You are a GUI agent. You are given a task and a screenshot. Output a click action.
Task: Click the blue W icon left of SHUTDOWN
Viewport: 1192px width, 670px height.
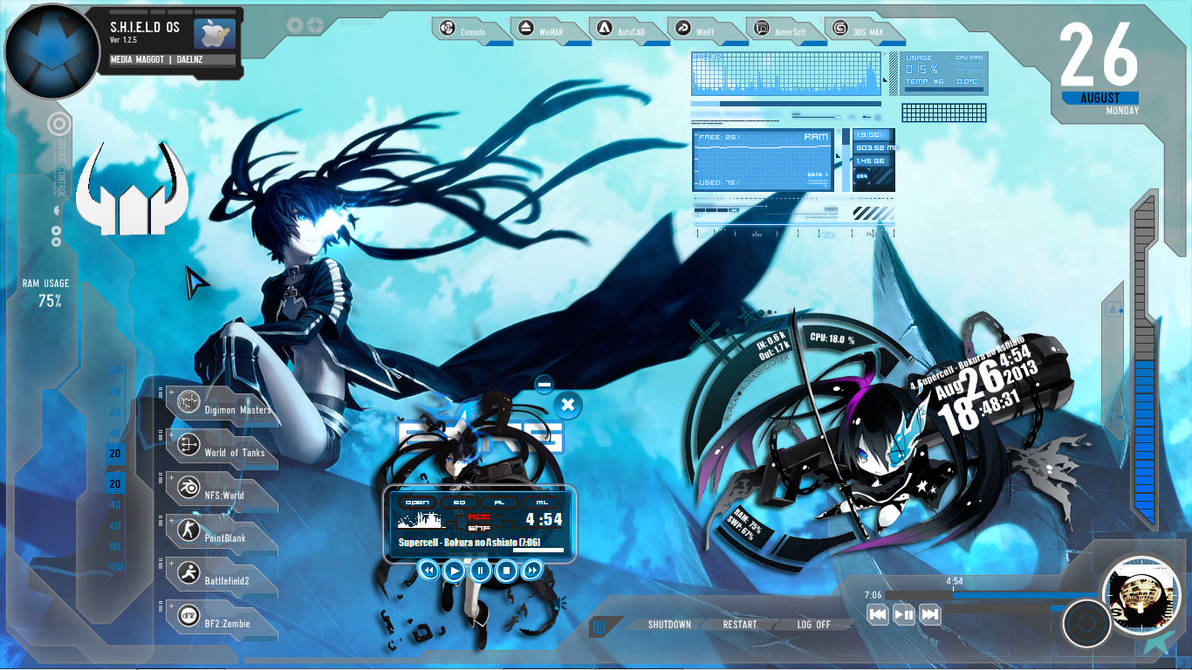point(600,626)
